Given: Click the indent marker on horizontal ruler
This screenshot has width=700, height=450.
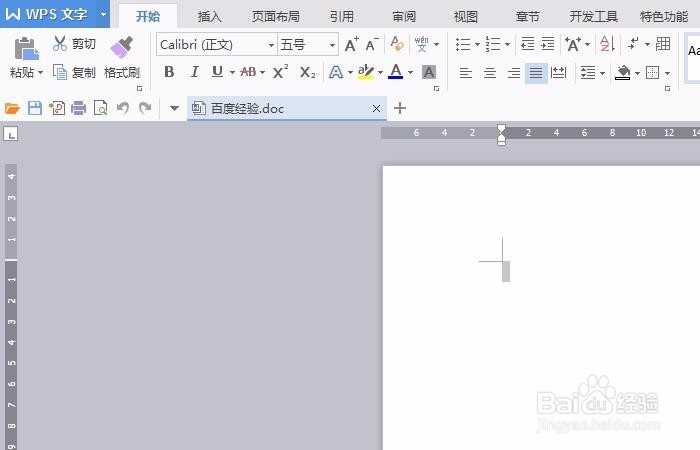Looking at the screenshot, I should (501, 134).
